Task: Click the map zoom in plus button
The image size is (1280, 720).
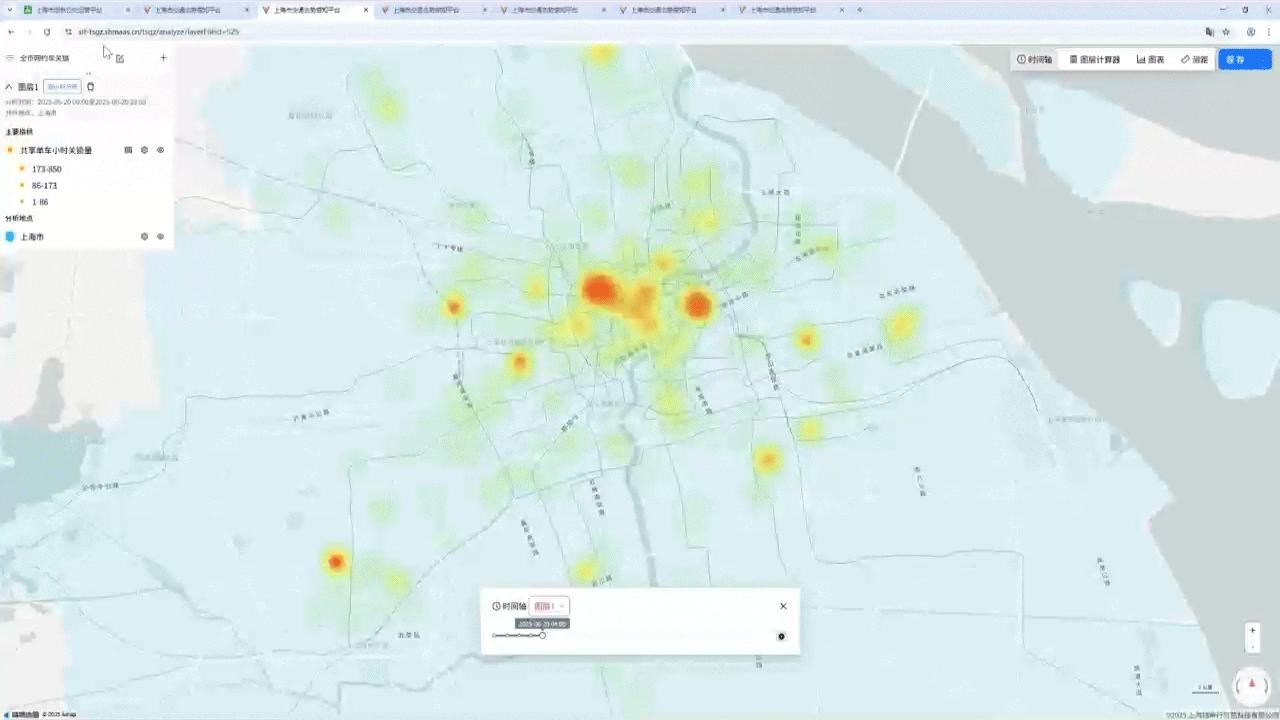Action: tap(1252, 631)
